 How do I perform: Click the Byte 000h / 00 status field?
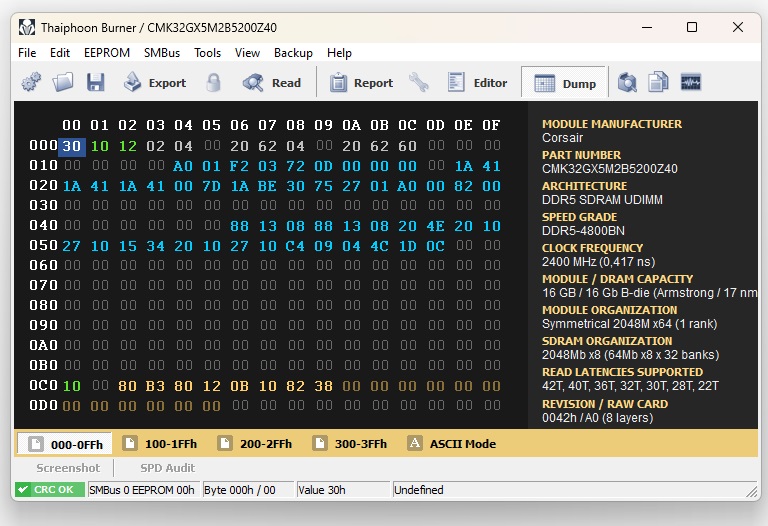pos(248,490)
